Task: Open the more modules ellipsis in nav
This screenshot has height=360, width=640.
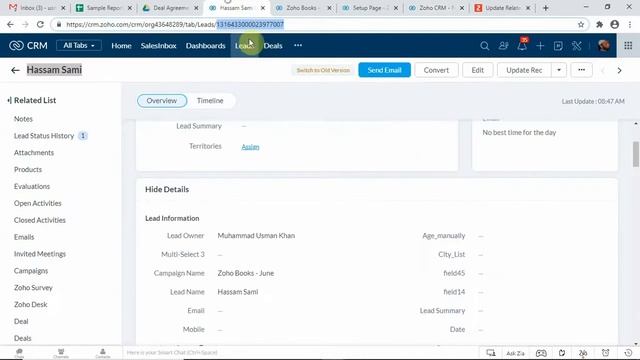Action: point(298,45)
